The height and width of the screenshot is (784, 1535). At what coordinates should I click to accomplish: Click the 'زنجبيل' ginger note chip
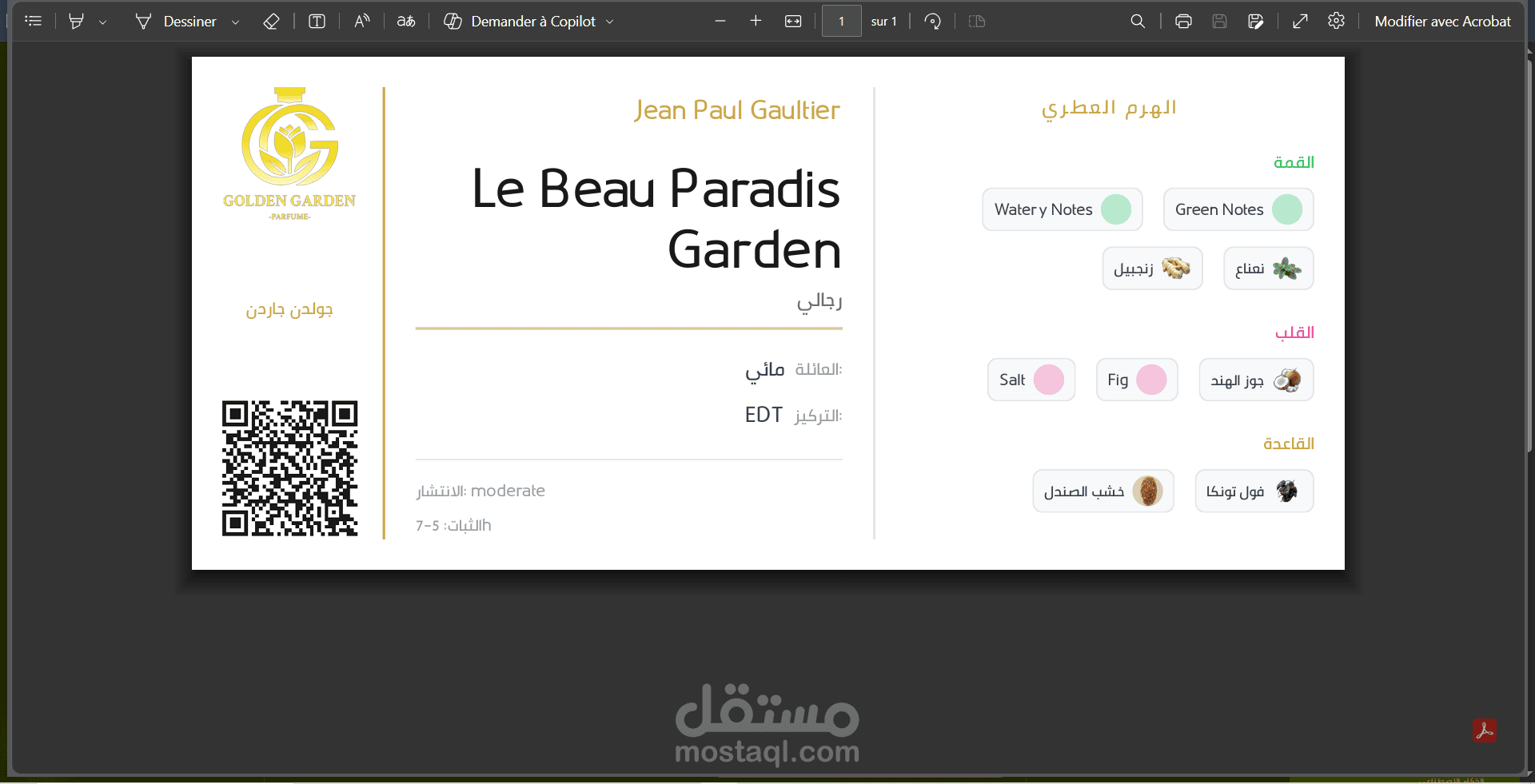pos(1152,269)
